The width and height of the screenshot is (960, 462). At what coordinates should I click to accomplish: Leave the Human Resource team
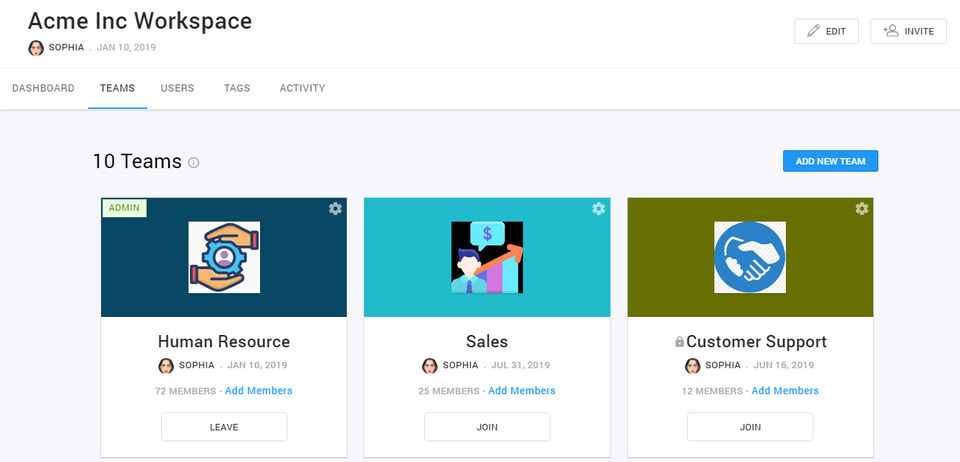pyautogui.click(x=224, y=427)
